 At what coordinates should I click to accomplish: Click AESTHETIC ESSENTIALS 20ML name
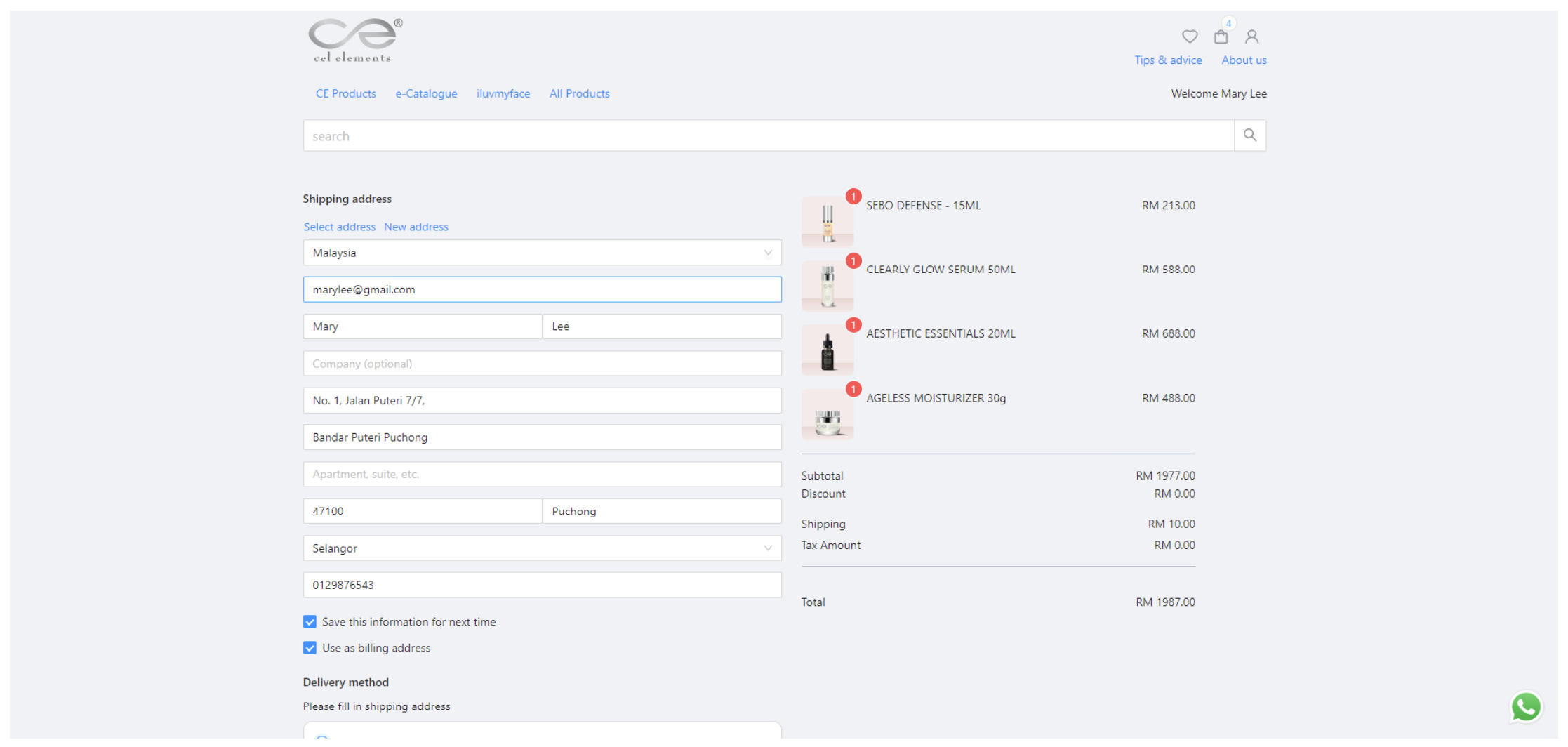(x=941, y=333)
